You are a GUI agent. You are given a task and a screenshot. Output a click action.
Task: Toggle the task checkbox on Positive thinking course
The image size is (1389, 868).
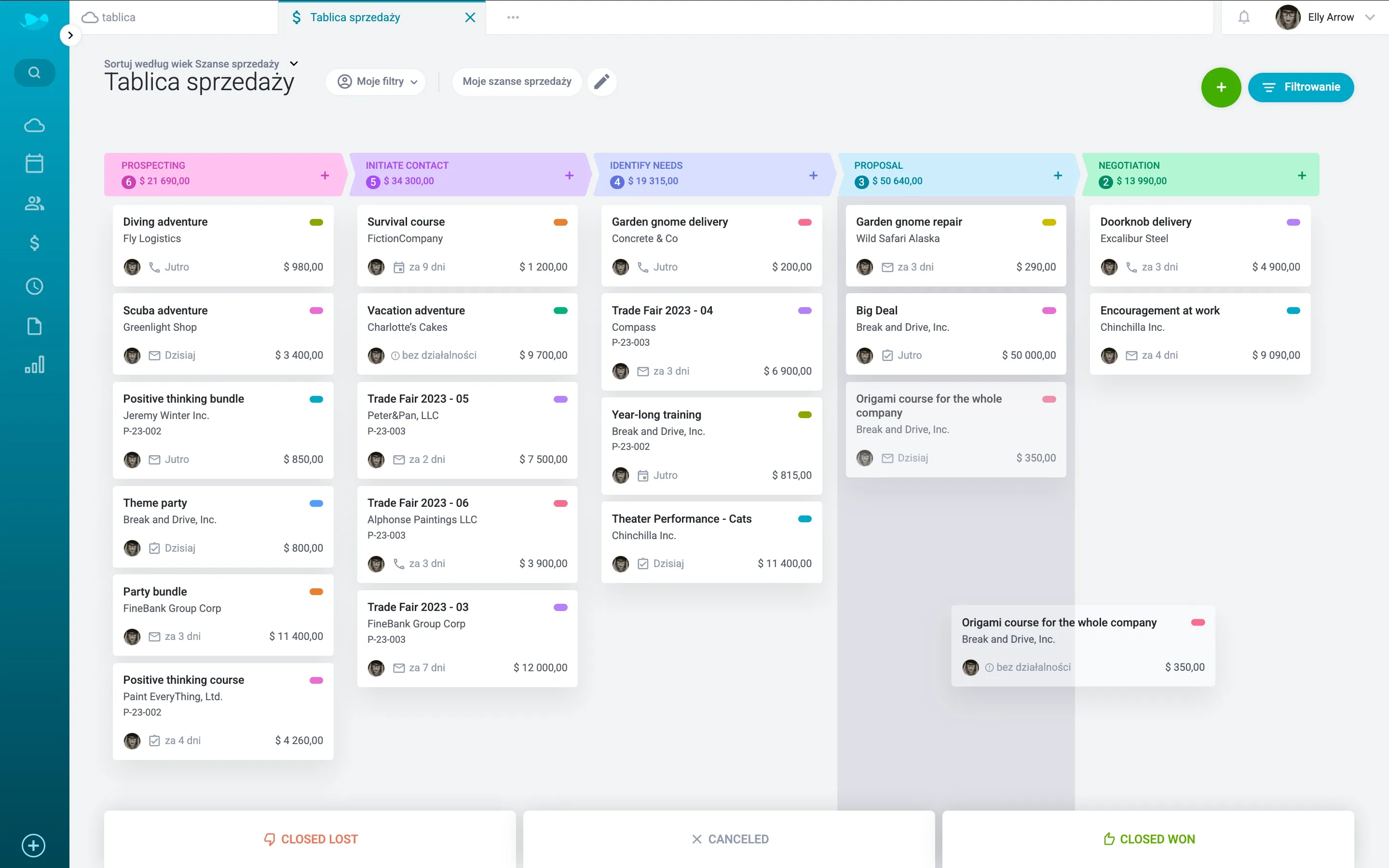[154, 741]
